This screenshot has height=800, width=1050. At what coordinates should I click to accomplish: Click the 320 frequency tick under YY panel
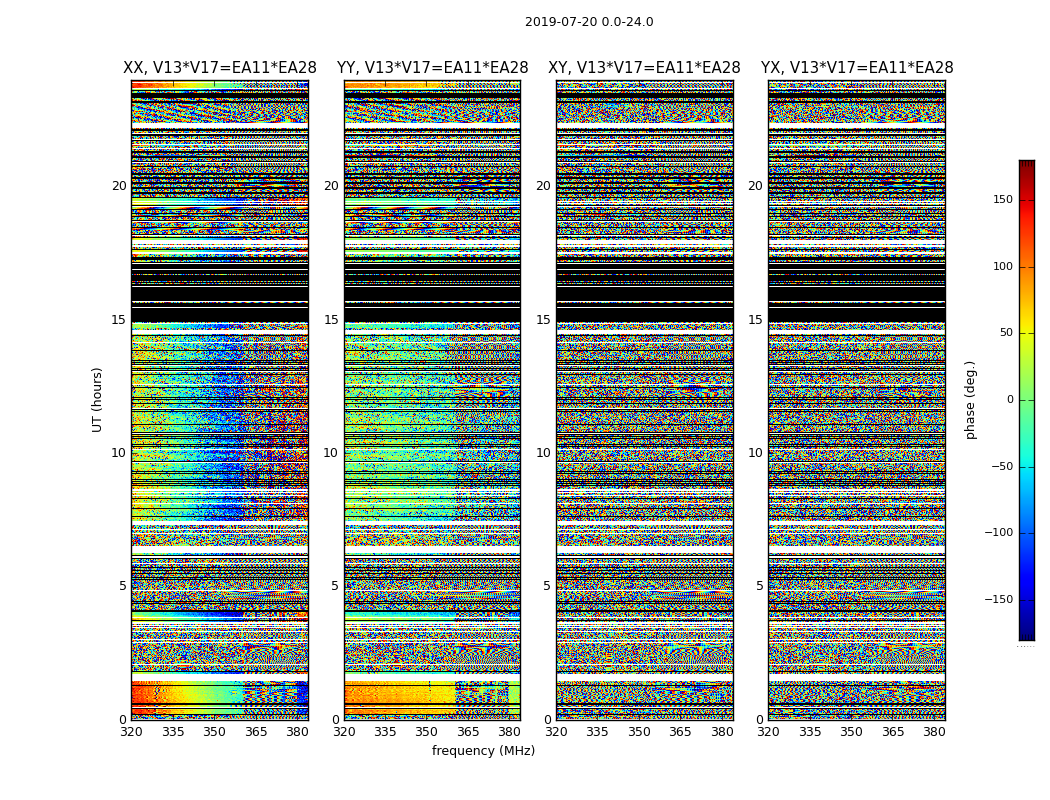click(344, 732)
